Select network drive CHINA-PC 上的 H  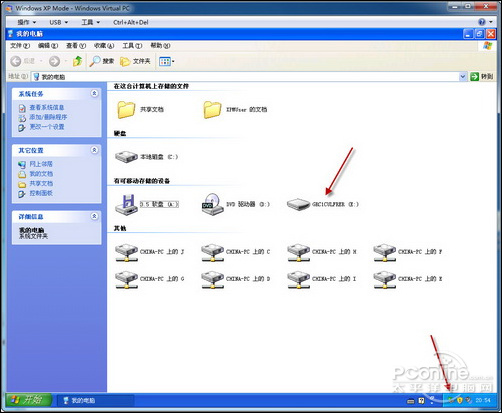coord(299,252)
